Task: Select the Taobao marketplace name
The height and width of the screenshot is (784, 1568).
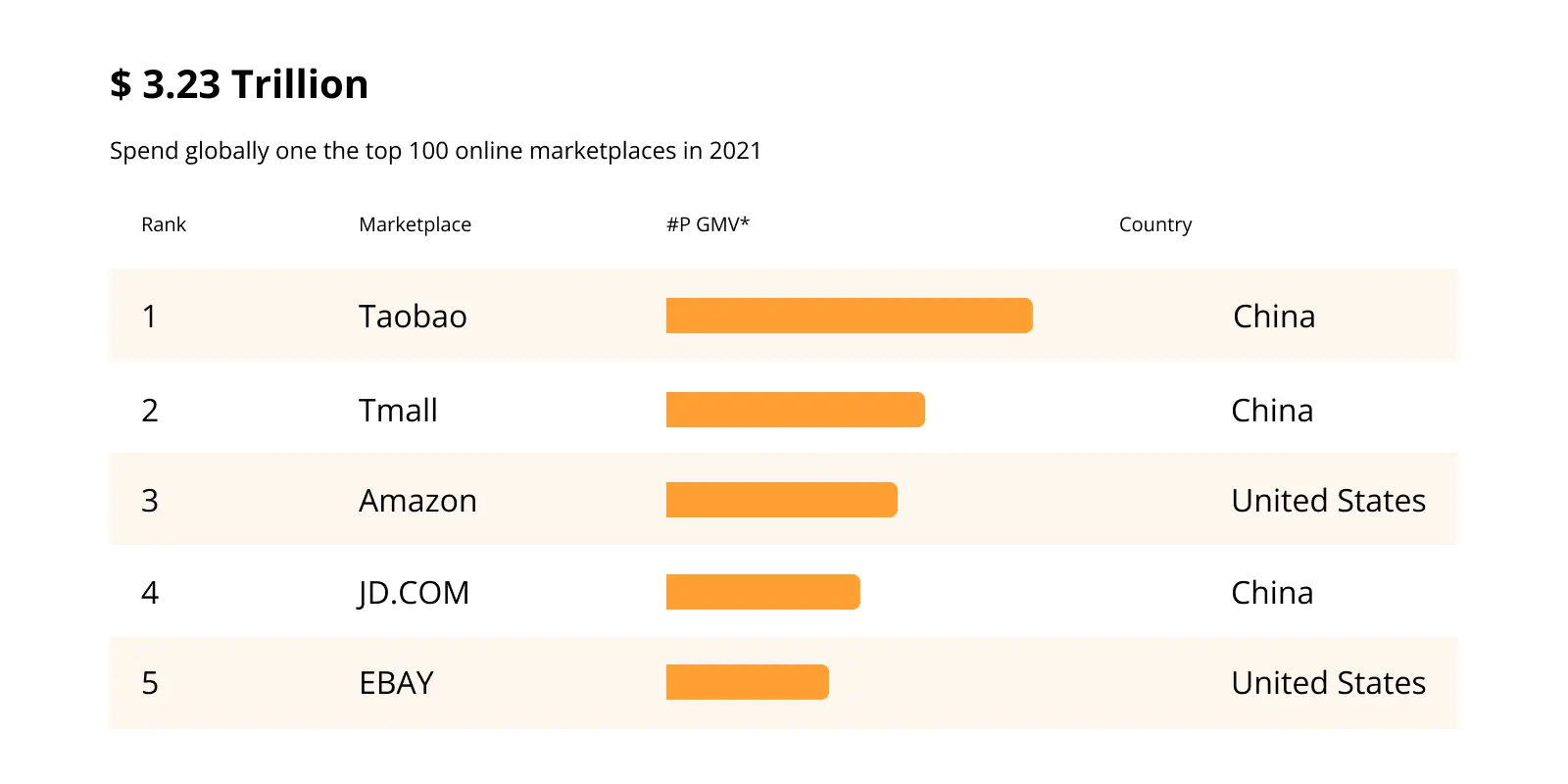Action: [413, 317]
